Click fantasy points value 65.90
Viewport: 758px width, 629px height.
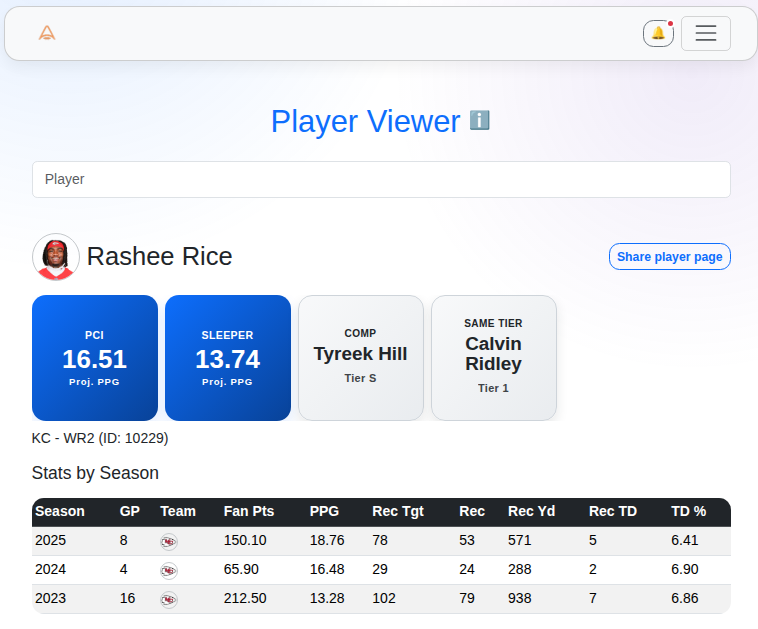tap(241, 569)
